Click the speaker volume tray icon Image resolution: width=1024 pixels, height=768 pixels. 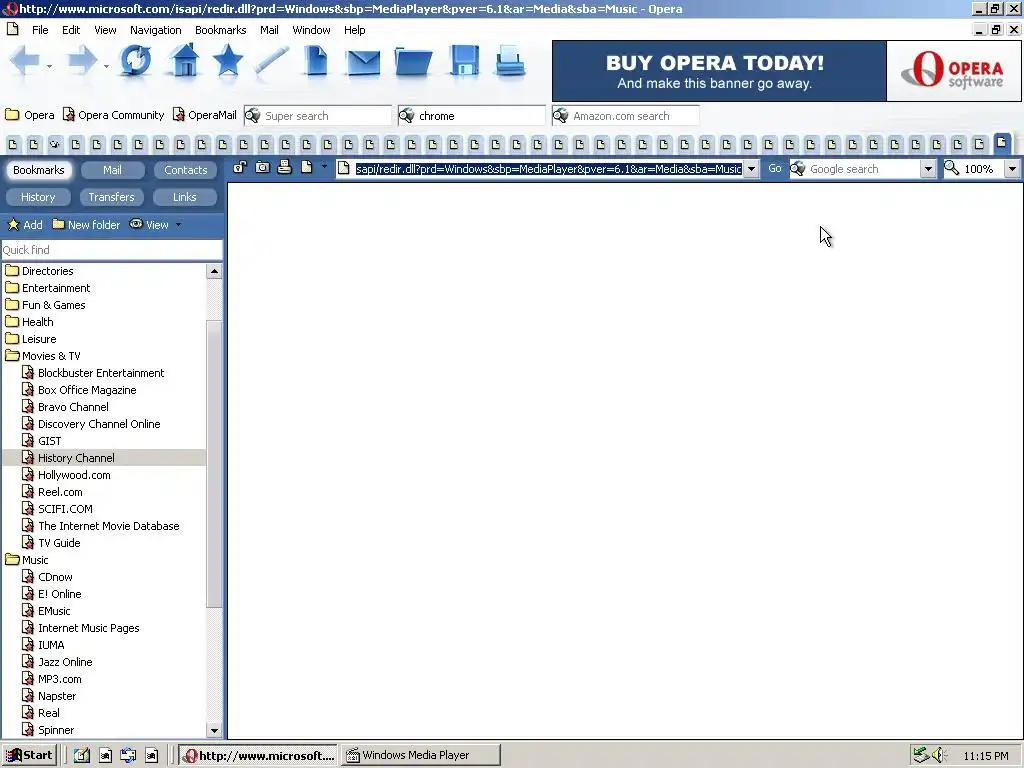tap(939, 755)
